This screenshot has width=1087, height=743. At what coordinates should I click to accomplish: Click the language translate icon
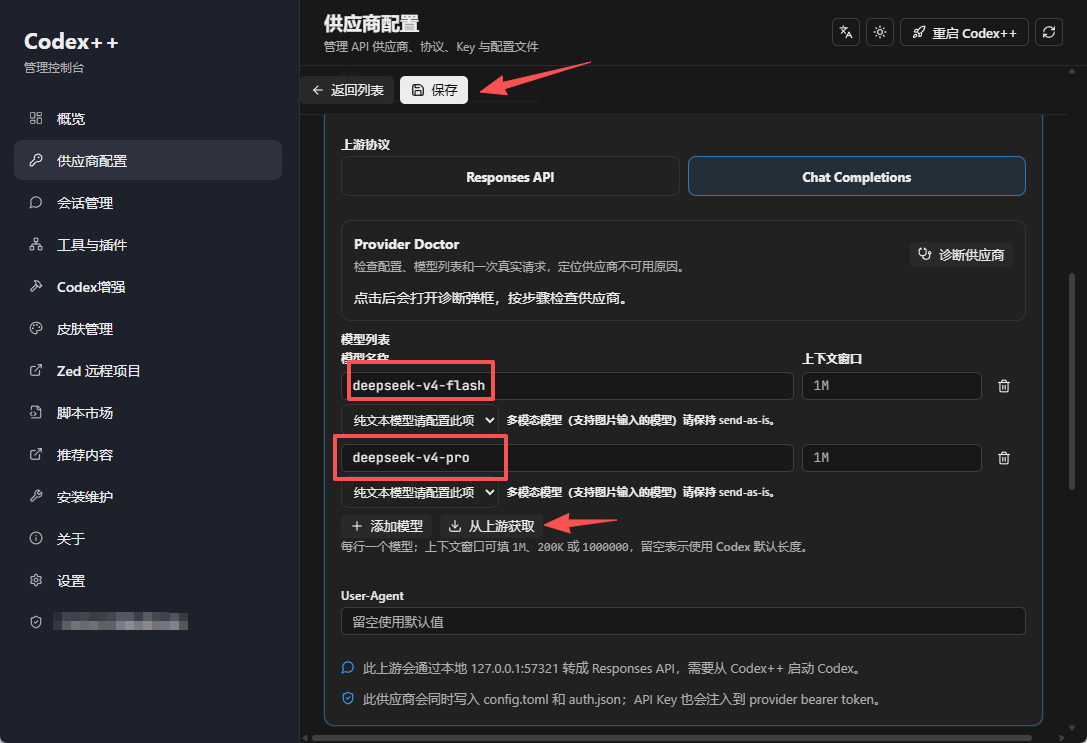846,33
